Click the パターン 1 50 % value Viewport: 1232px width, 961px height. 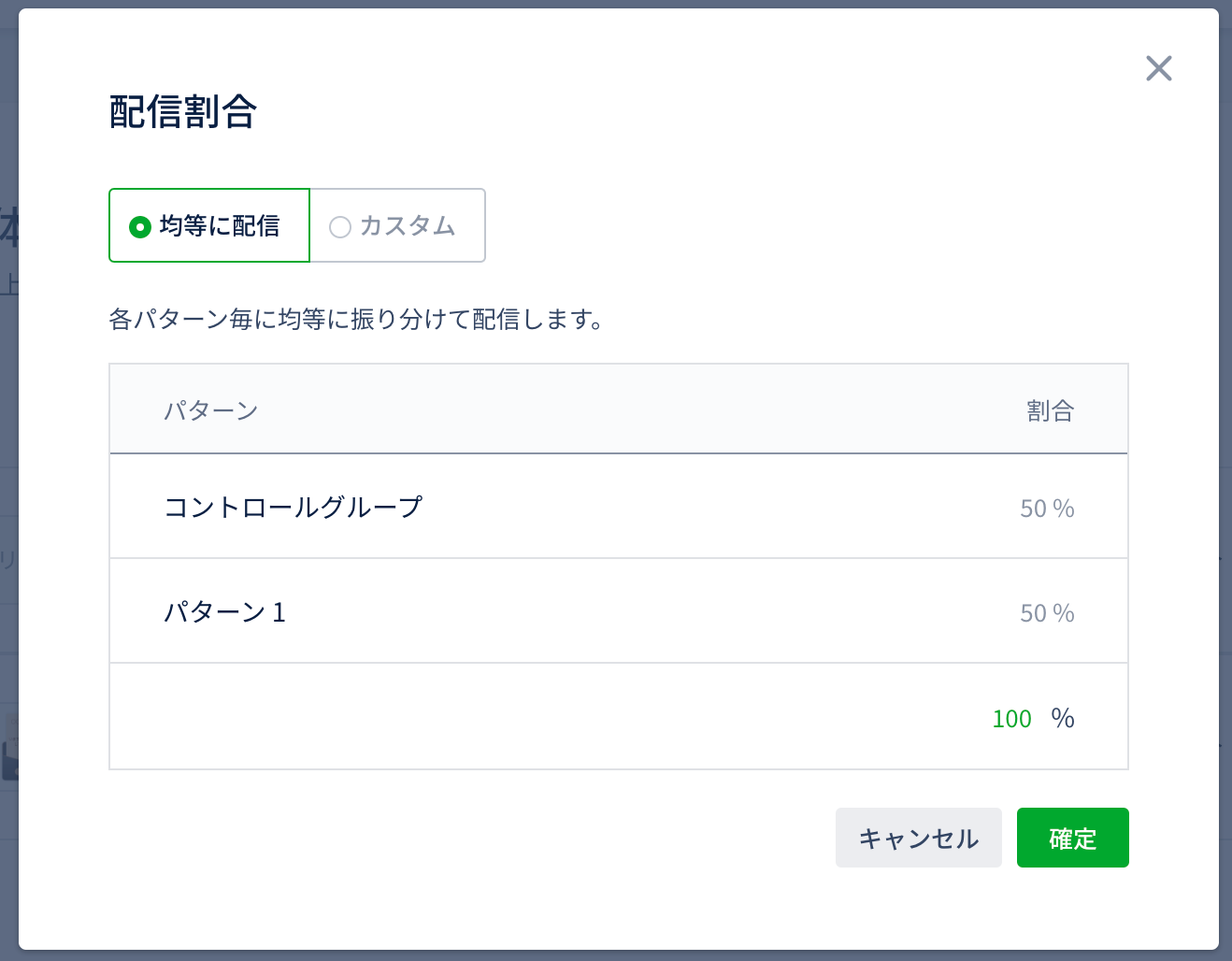tap(1046, 613)
